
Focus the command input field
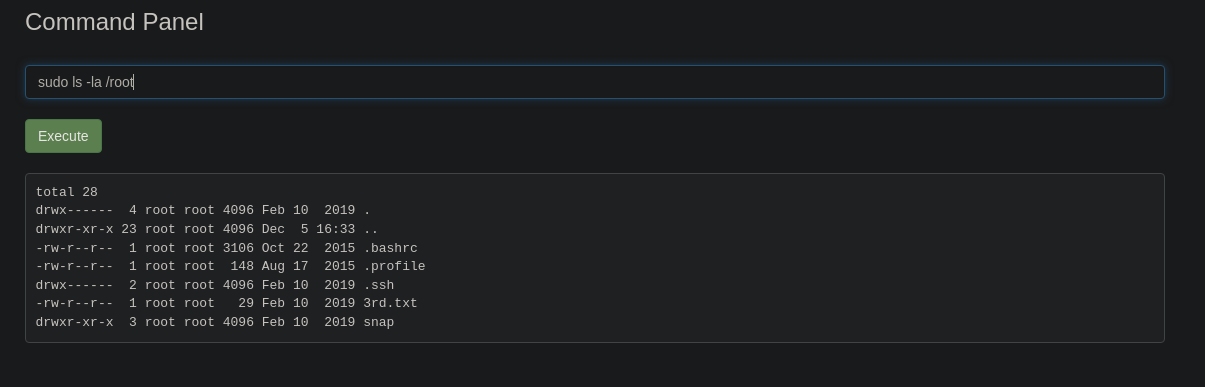[x=595, y=82]
